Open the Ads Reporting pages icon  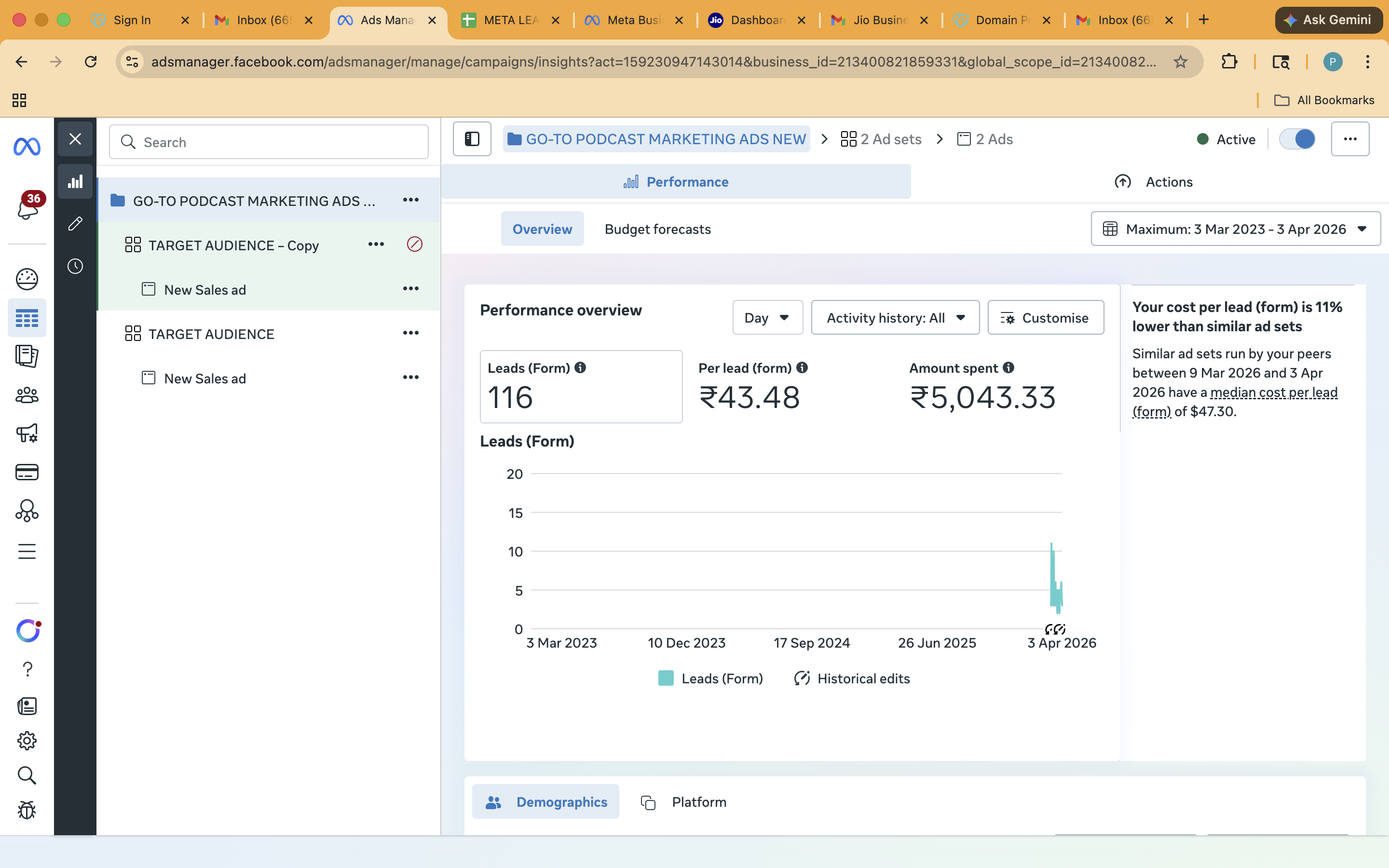tap(27, 356)
